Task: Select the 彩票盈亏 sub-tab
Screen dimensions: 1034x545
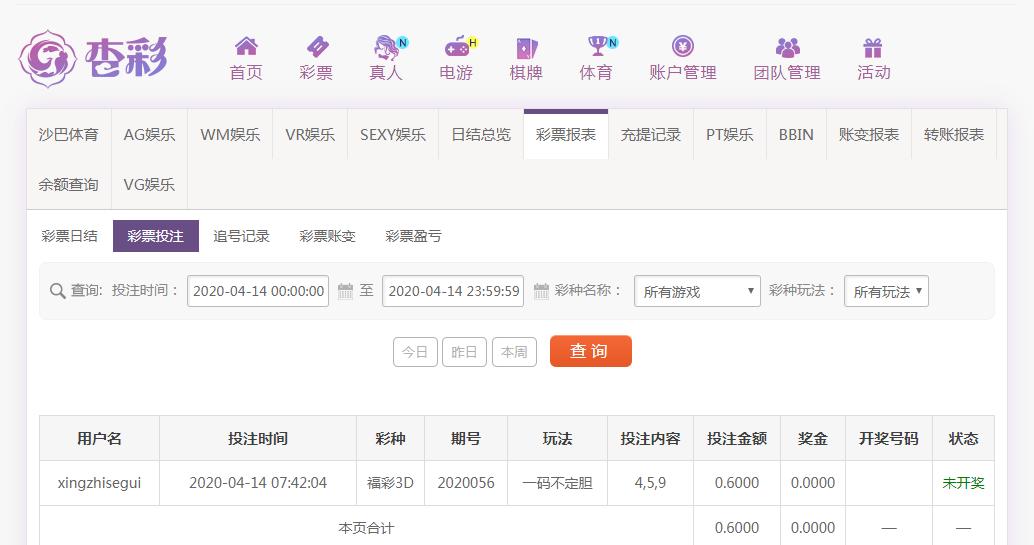Action: (x=413, y=236)
